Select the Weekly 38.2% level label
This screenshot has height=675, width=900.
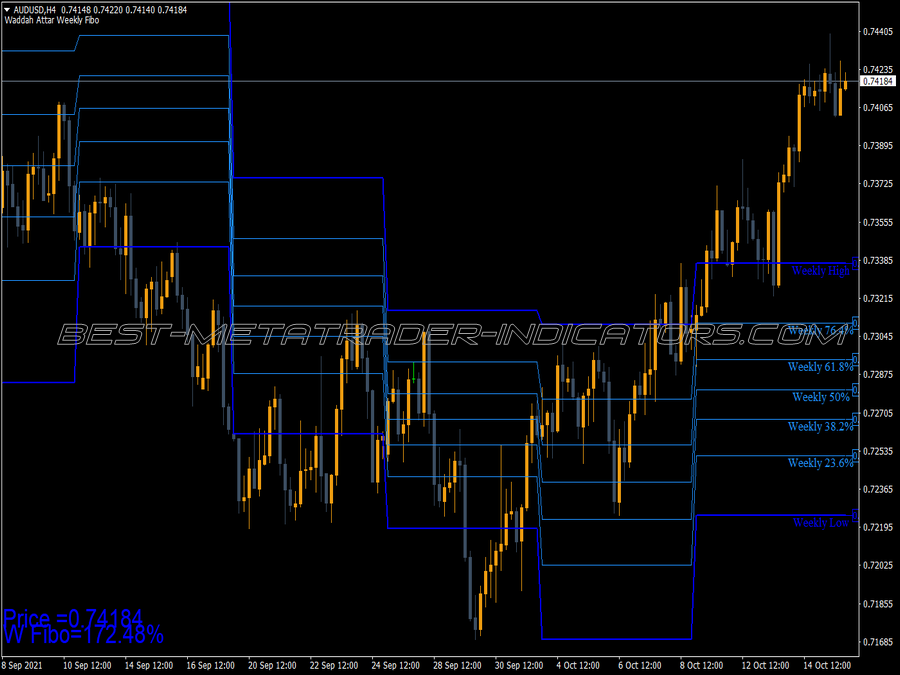(x=820, y=426)
